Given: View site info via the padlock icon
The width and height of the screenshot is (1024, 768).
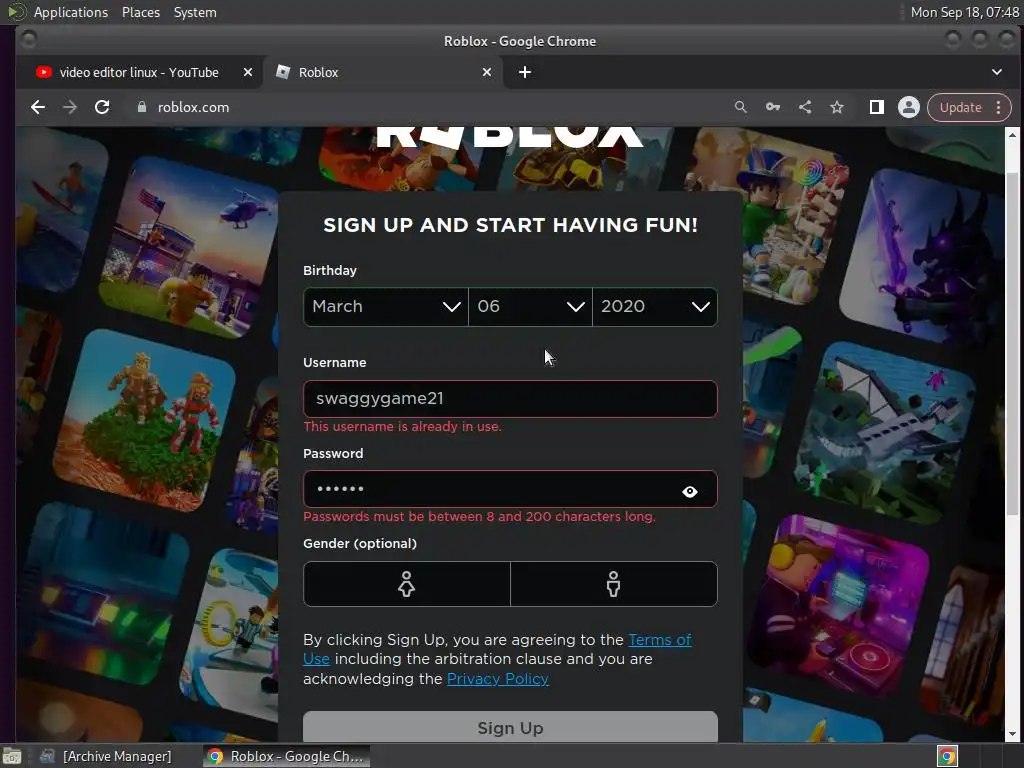Looking at the screenshot, I should pos(142,107).
